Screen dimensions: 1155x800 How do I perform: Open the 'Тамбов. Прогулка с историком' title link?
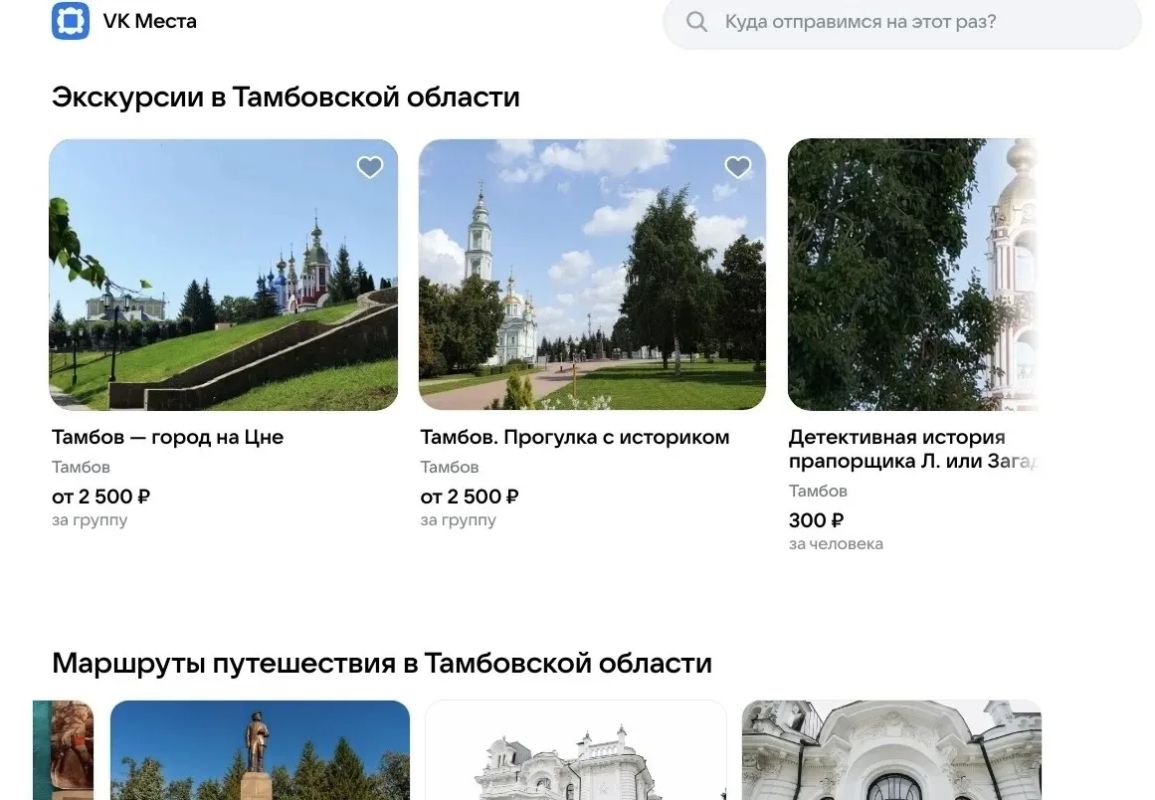[575, 437]
